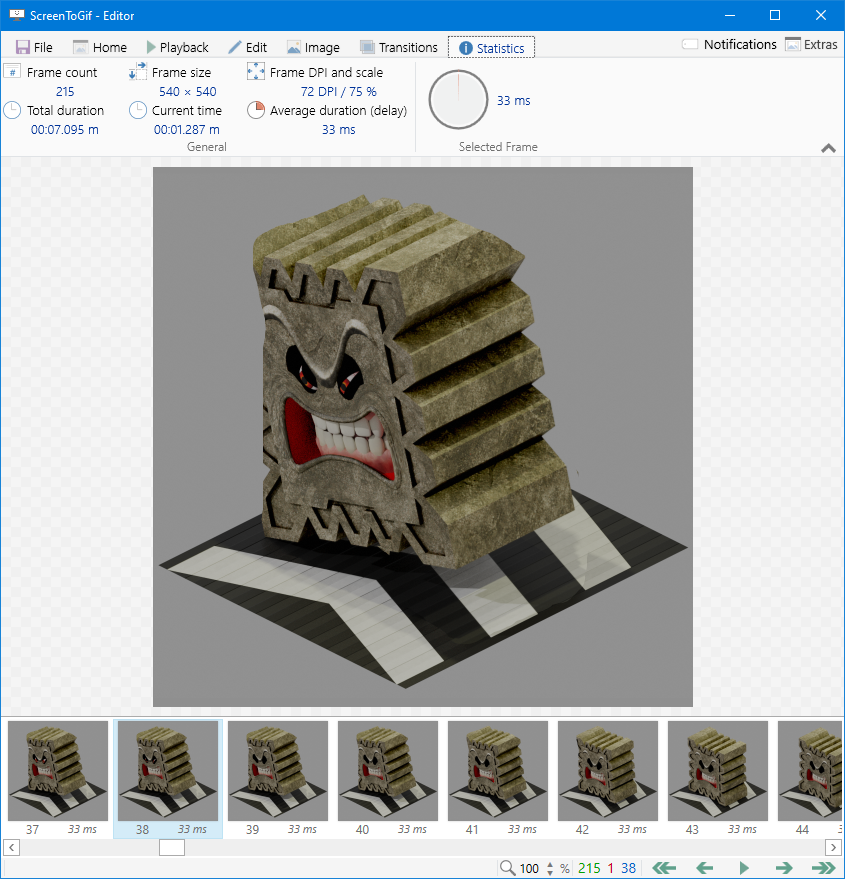The width and height of the screenshot is (845, 879).
Task: Click the Frame count value 215
Action: [65, 91]
